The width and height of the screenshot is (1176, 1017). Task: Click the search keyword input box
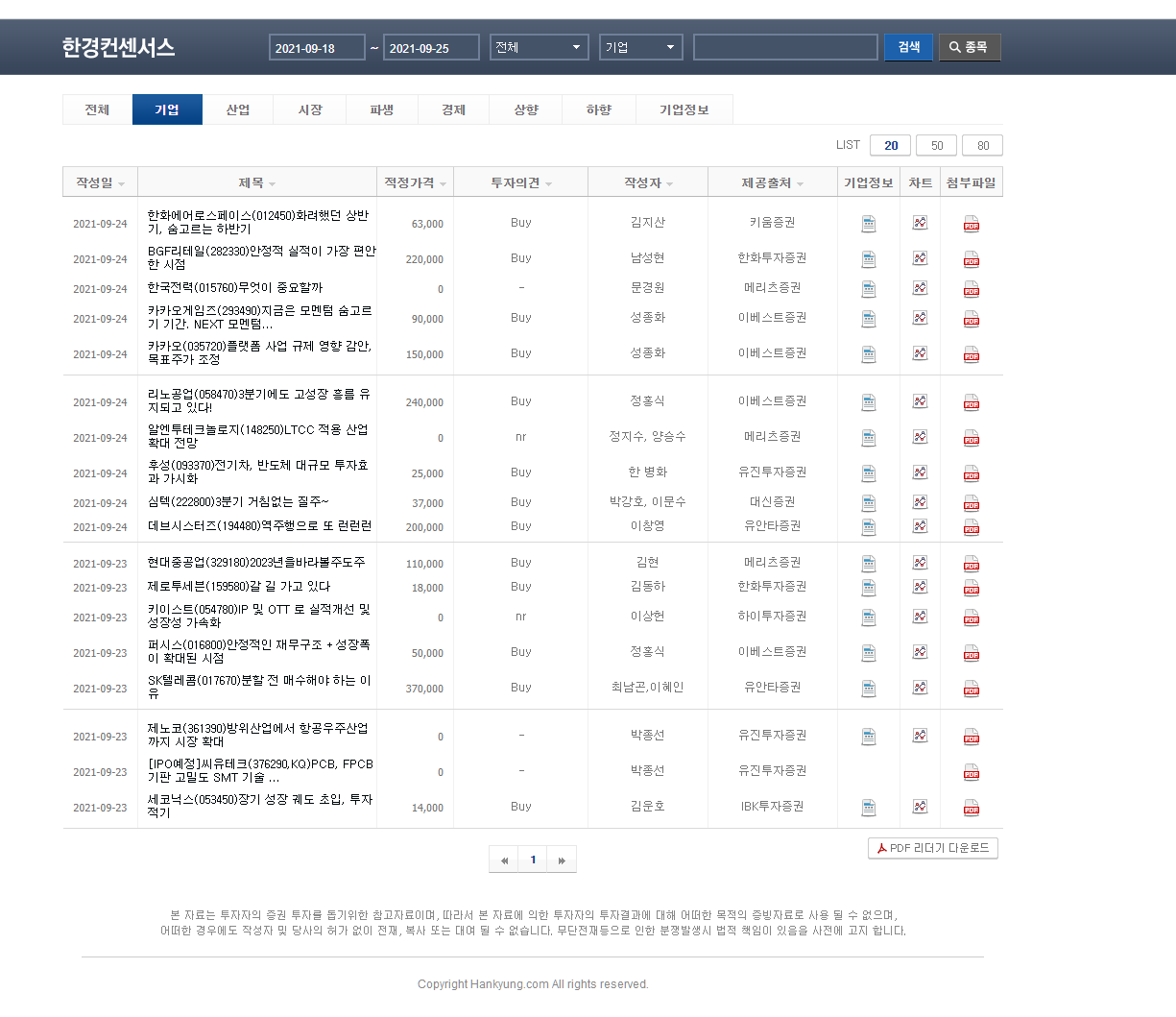click(785, 47)
